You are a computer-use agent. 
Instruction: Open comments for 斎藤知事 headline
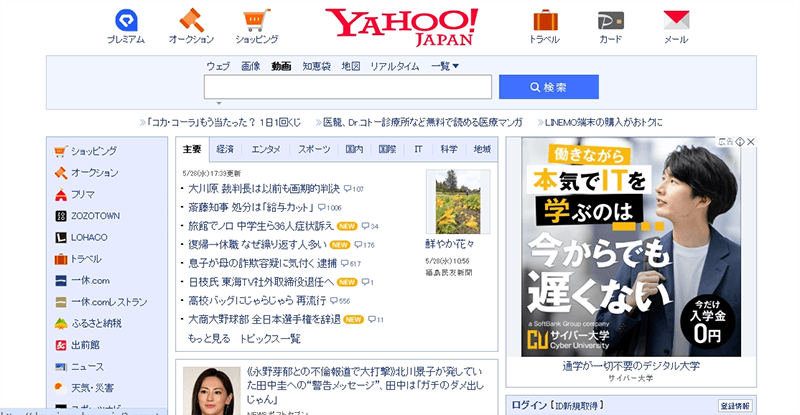click(x=330, y=208)
